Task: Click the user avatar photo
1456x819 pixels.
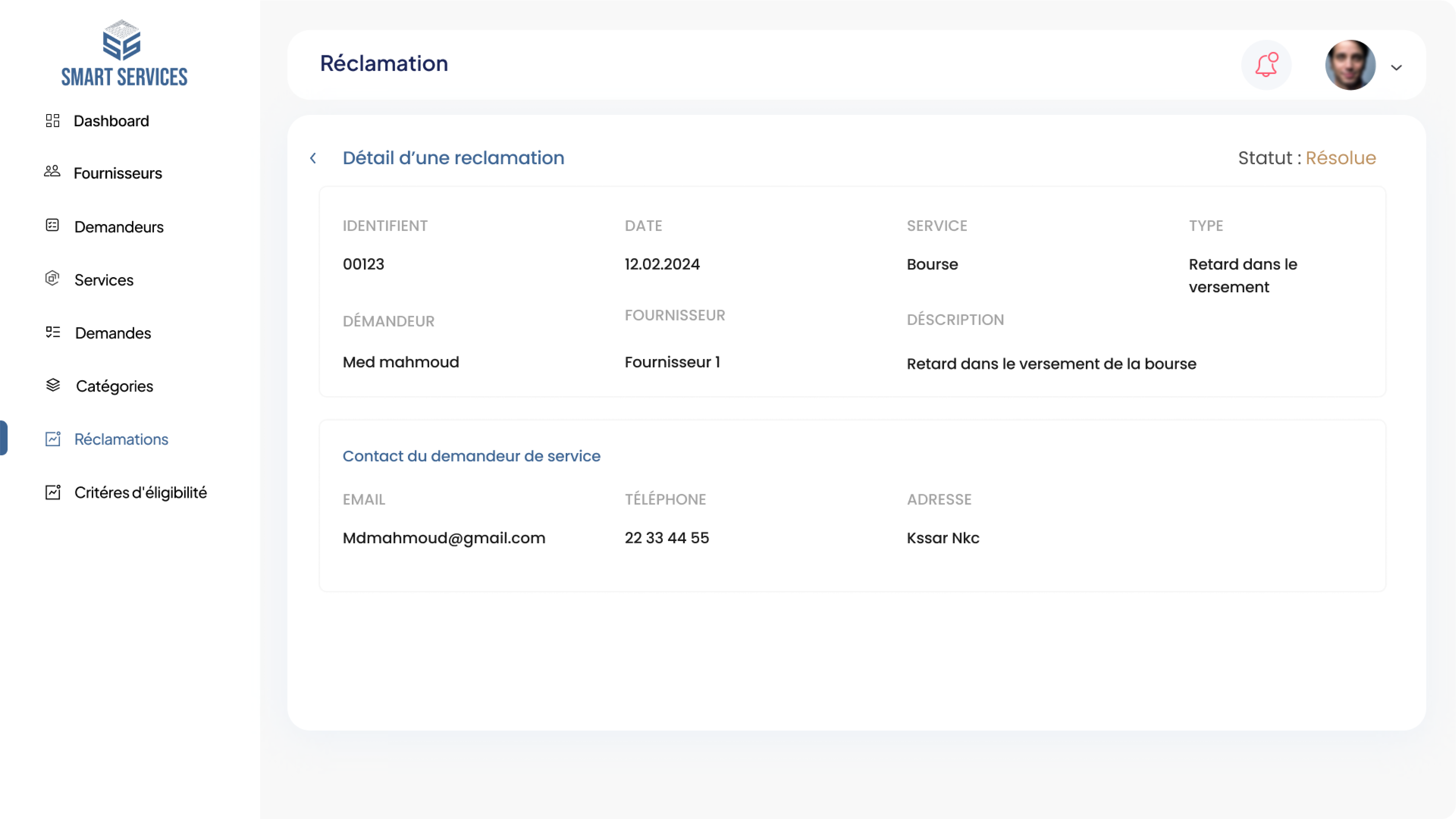Action: click(x=1350, y=65)
